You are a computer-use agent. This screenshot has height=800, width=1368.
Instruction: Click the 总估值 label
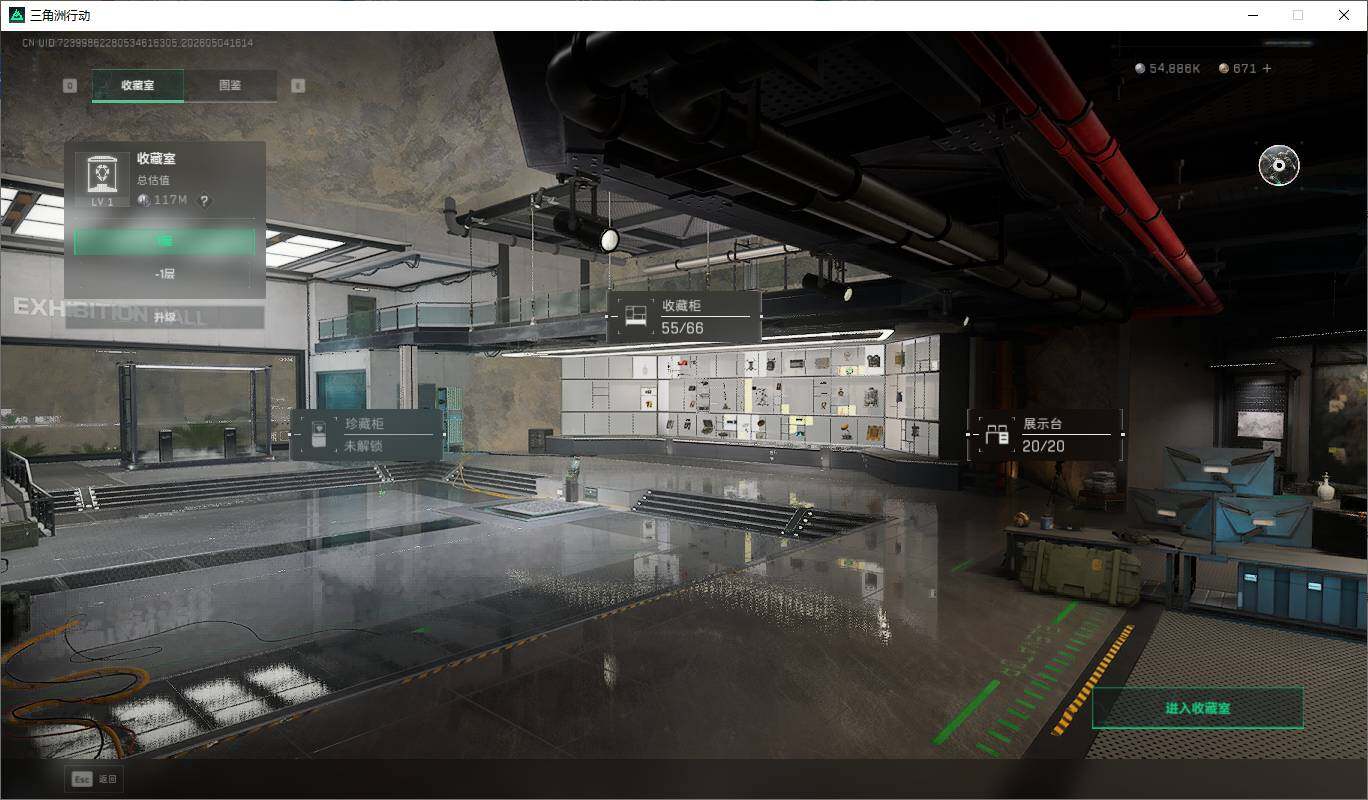pyautogui.click(x=153, y=181)
